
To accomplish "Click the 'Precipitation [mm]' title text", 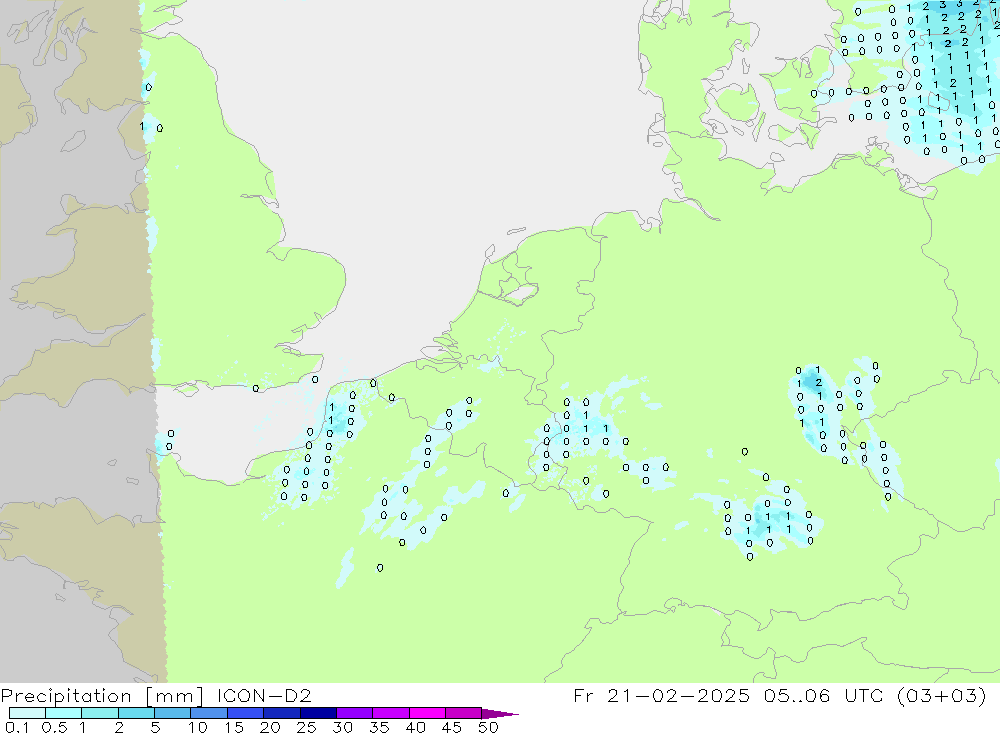I will pyautogui.click(x=102, y=696).
